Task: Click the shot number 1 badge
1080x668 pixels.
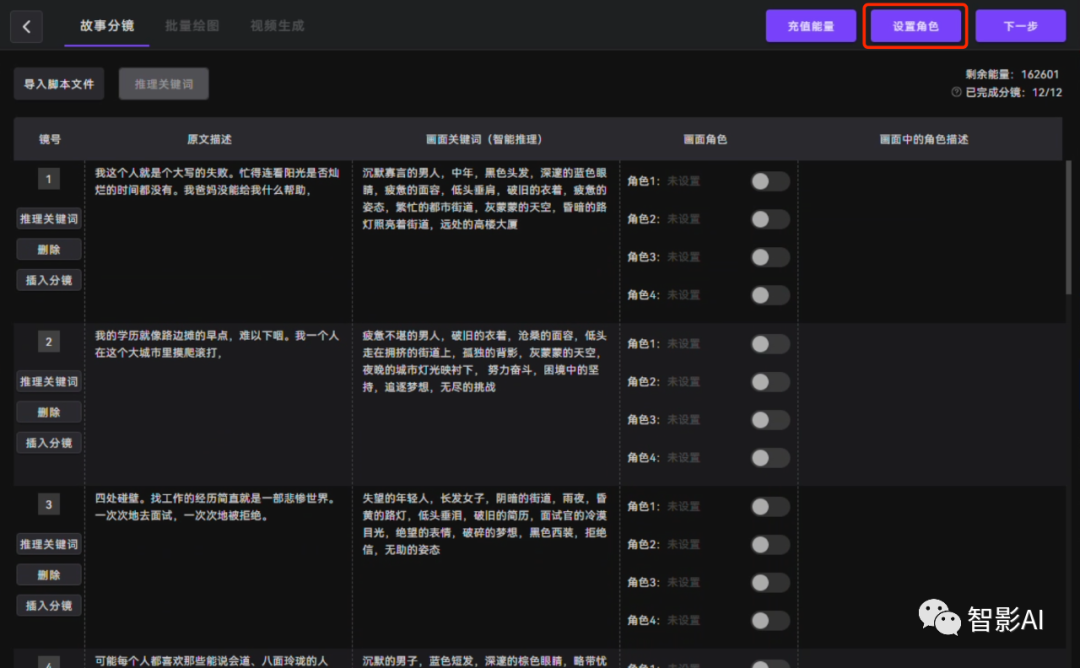Action: tap(48, 179)
